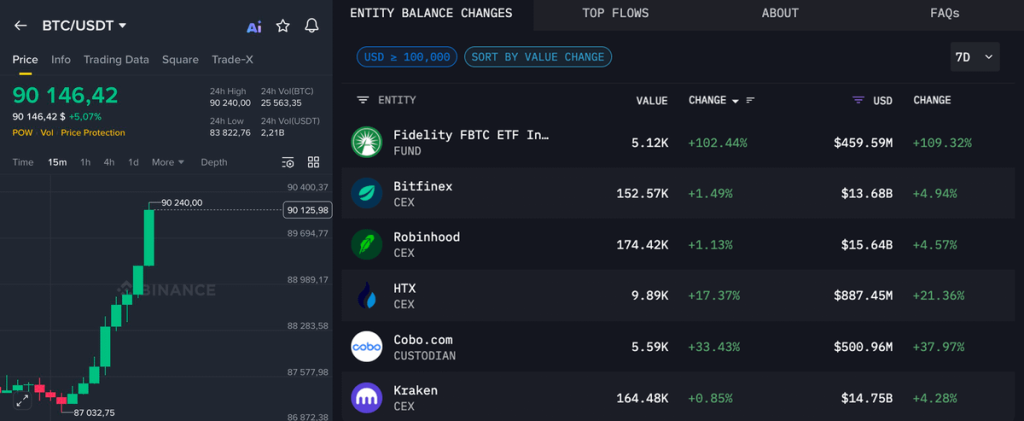
Task: Toggle Sort by Value Change chip
Action: [x=538, y=57]
